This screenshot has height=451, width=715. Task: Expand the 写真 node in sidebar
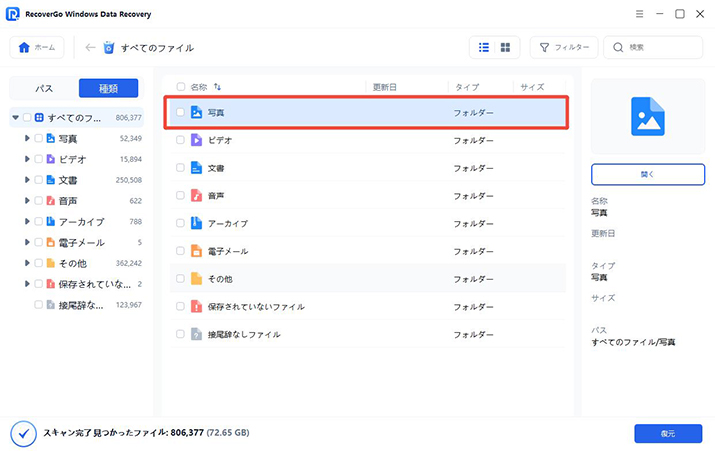(27, 138)
